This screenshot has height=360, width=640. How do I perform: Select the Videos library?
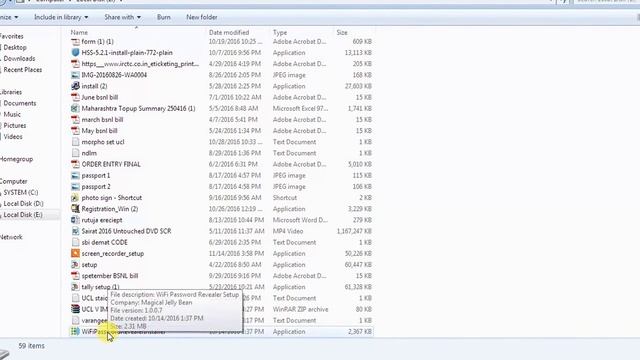tap(13, 137)
